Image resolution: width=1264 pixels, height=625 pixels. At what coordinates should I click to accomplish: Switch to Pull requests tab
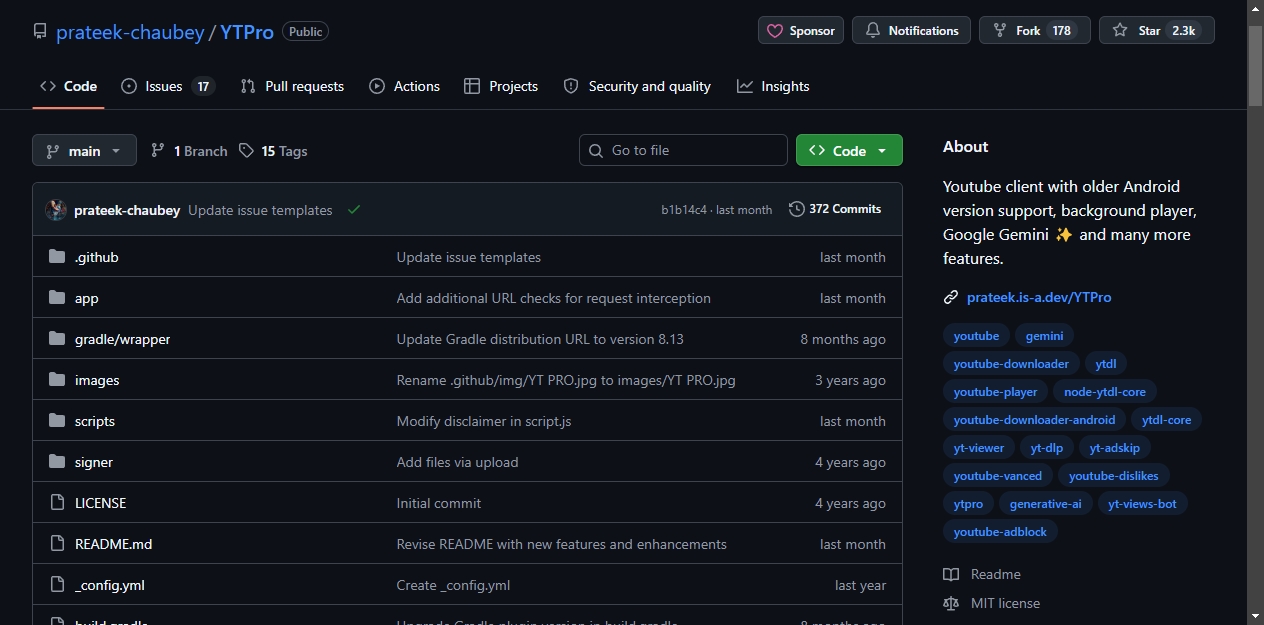tap(292, 86)
